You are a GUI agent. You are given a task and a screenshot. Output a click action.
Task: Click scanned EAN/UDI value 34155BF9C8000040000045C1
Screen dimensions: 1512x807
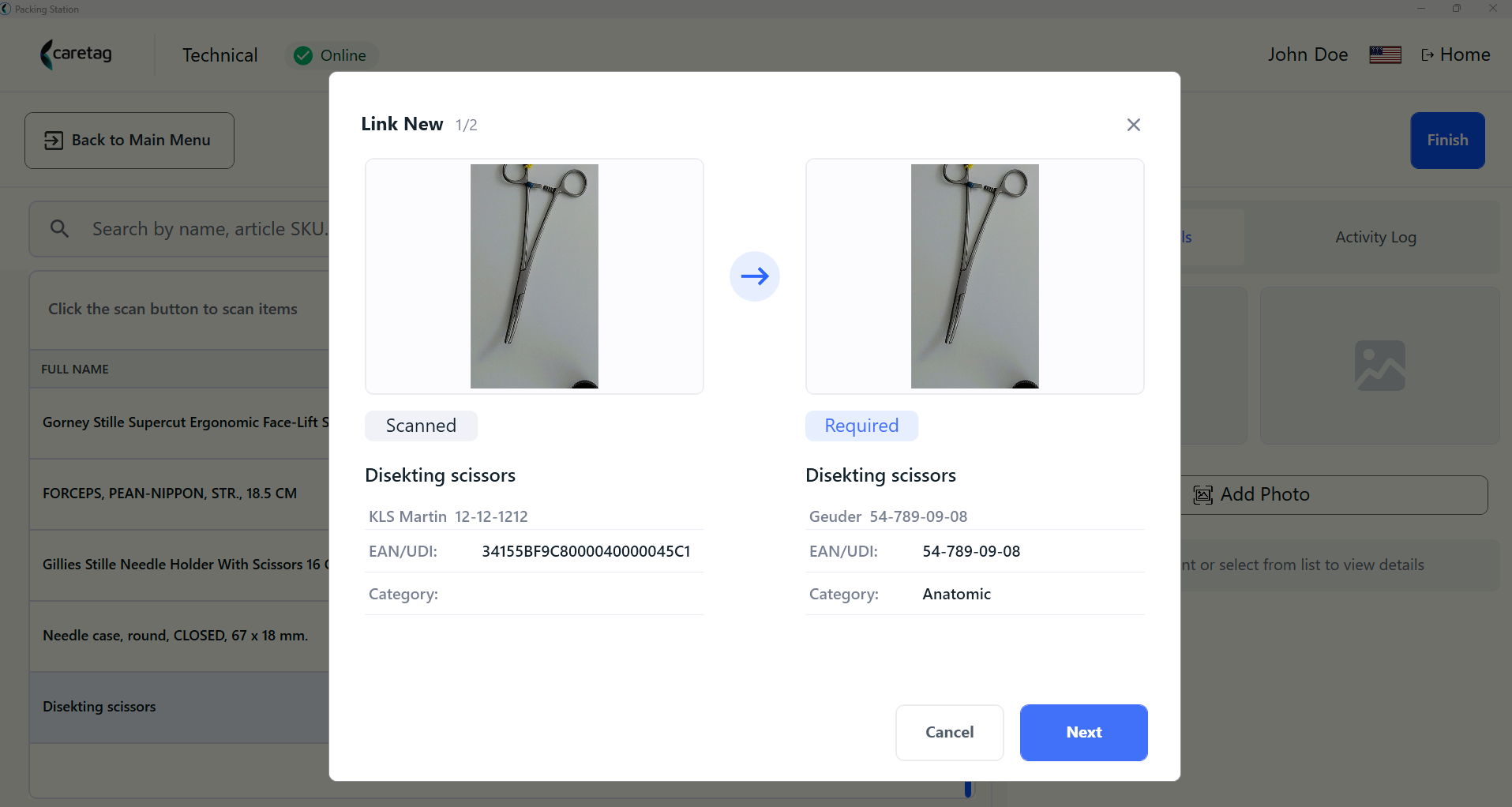pyautogui.click(x=586, y=551)
